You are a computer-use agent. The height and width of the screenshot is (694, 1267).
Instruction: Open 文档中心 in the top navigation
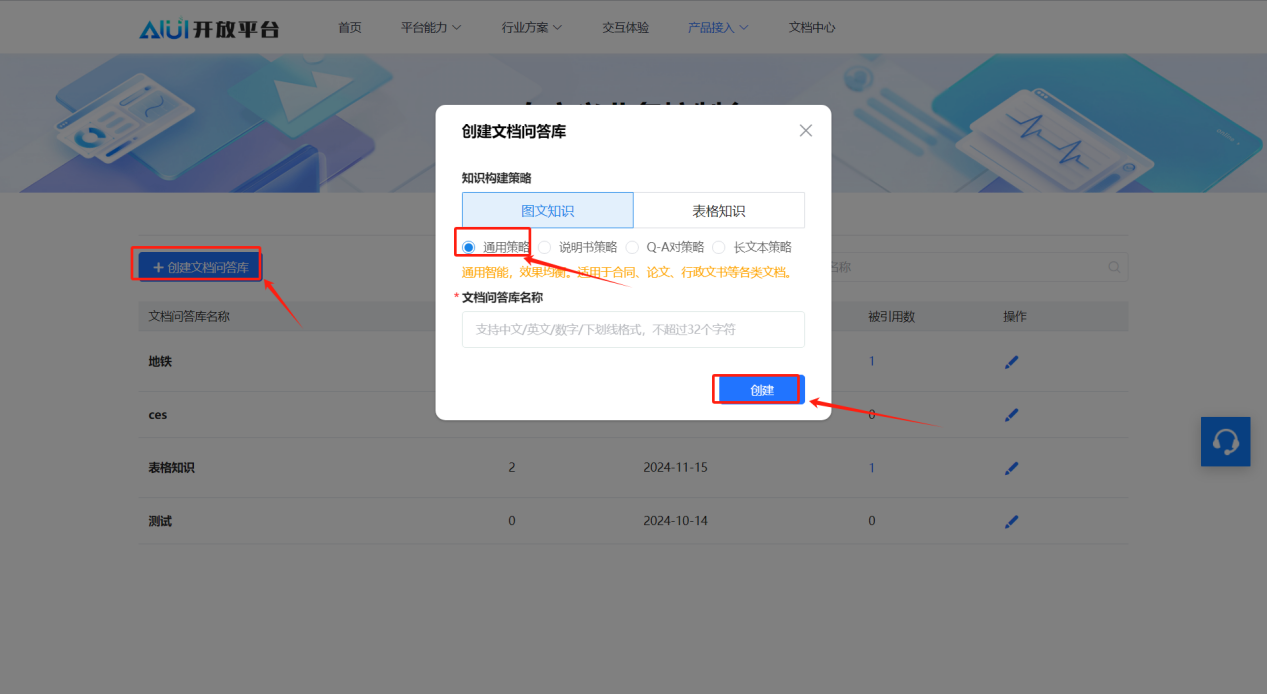click(x=812, y=28)
